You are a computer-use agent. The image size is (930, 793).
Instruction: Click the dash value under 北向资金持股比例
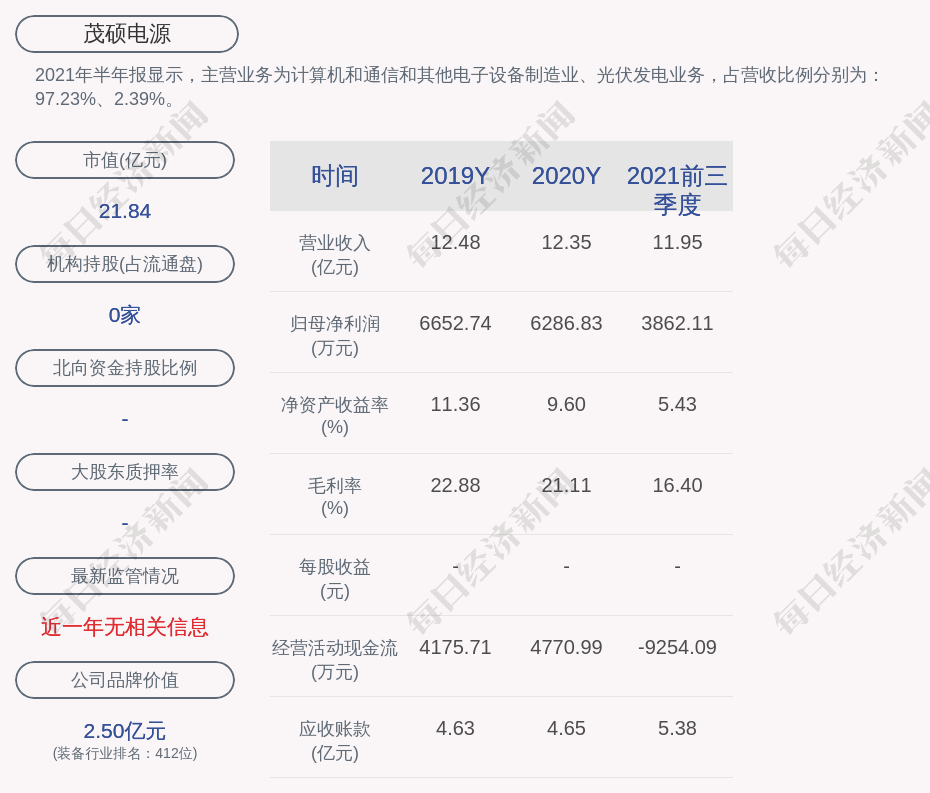point(125,419)
